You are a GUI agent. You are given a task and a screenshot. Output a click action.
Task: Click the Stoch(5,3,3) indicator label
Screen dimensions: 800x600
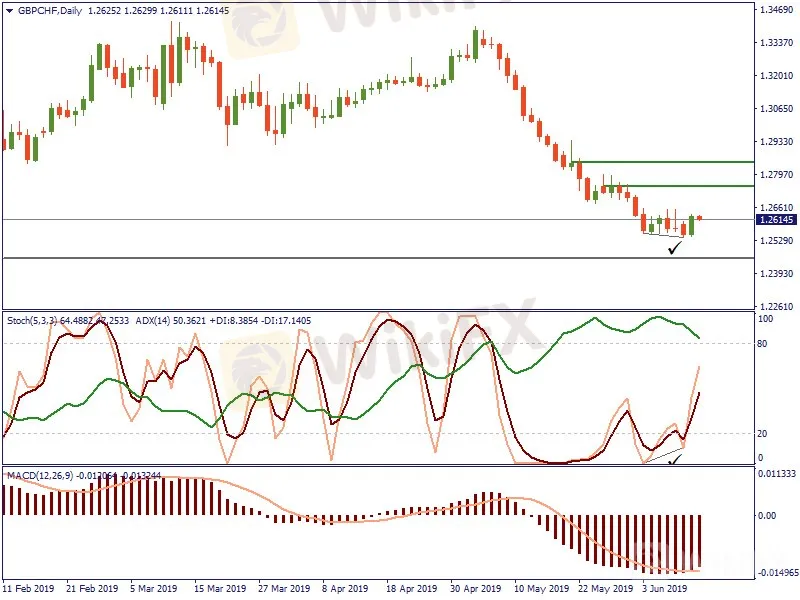click(33, 321)
